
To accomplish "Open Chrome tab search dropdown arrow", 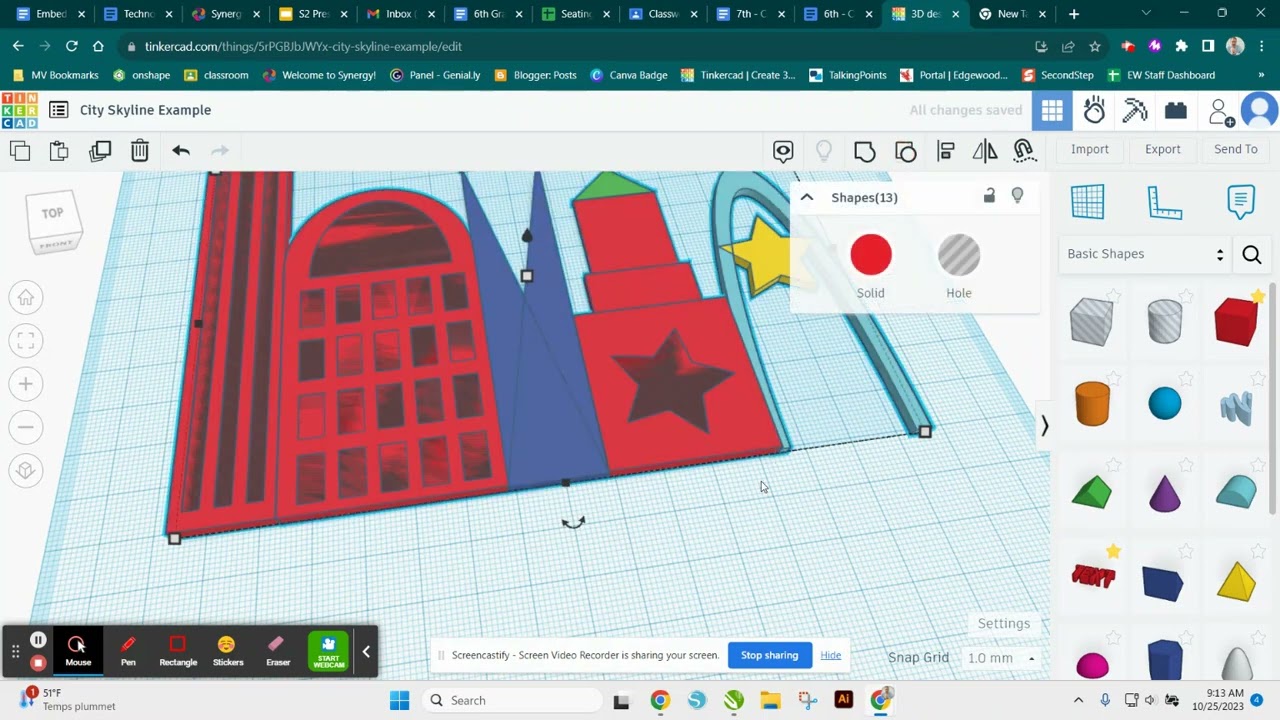I will click(1146, 14).
